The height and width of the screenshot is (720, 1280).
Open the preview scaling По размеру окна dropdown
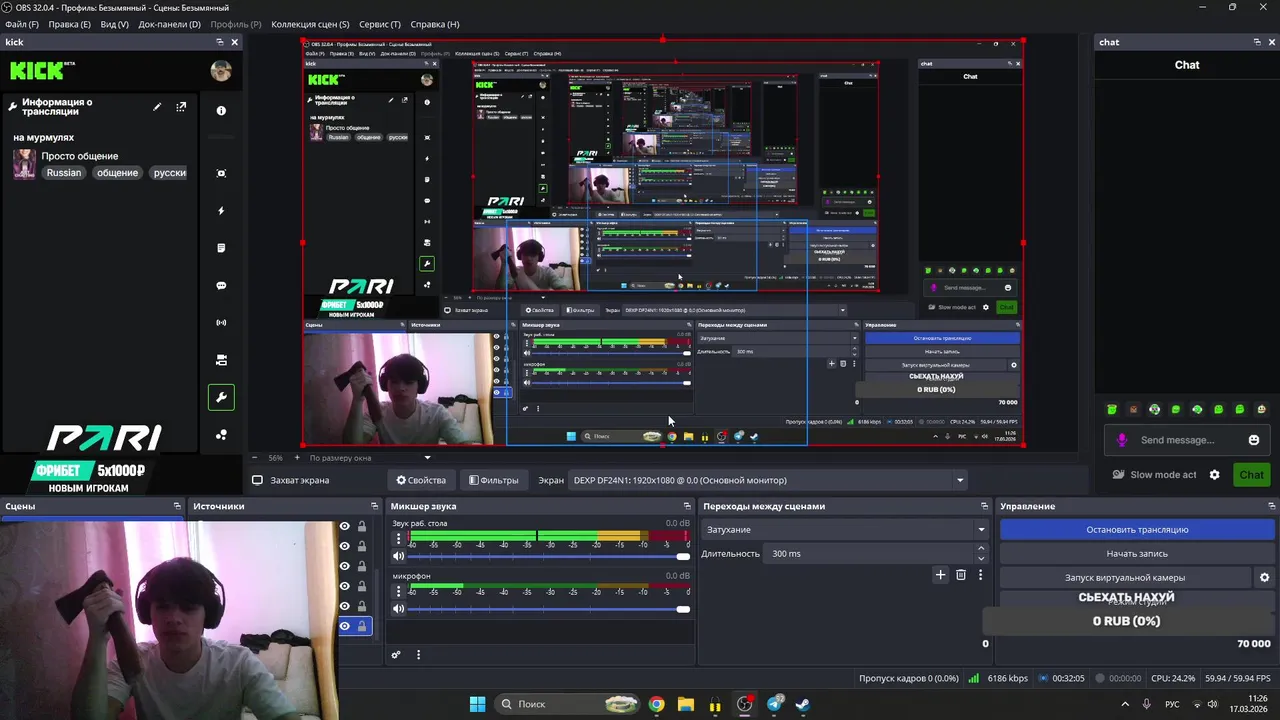(x=370, y=458)
